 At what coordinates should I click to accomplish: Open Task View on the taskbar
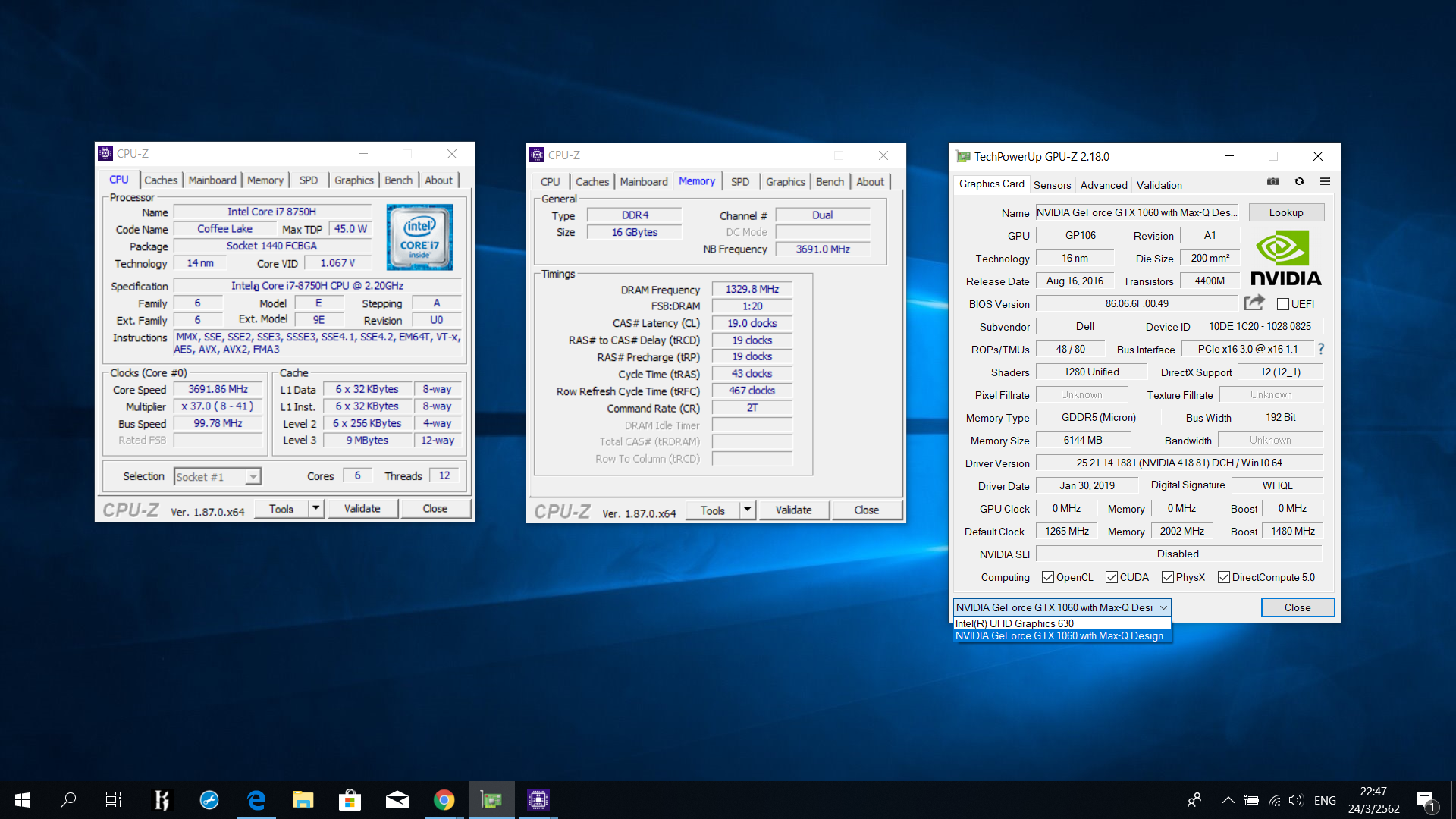pyautogui.click(x=114, y=799)
